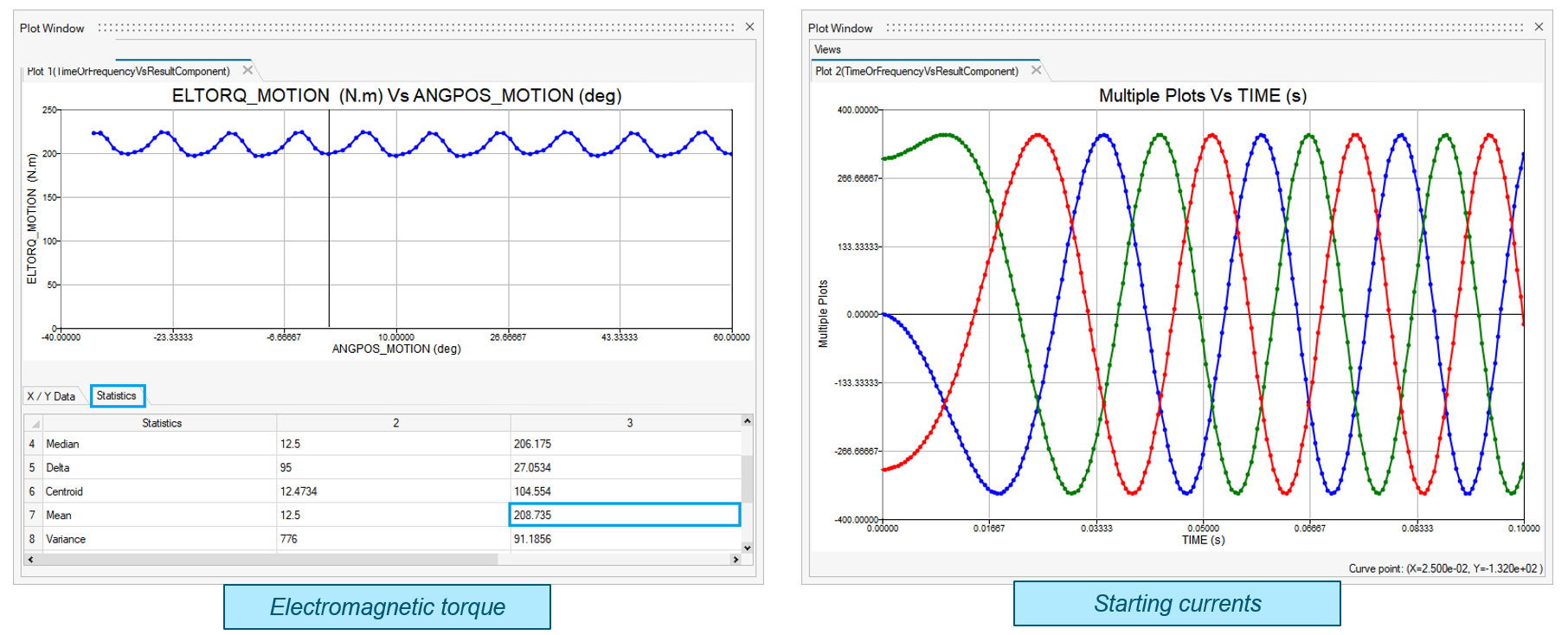Select row header 4 in the statistics table
1568x635 pixels.
pyautogui.click(x=32, y=444)
